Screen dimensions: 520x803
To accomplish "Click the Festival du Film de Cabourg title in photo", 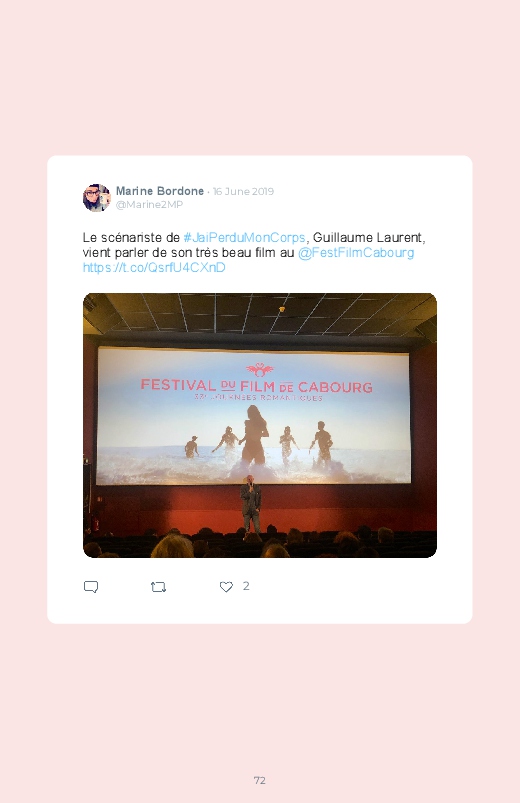I will 257,386.
